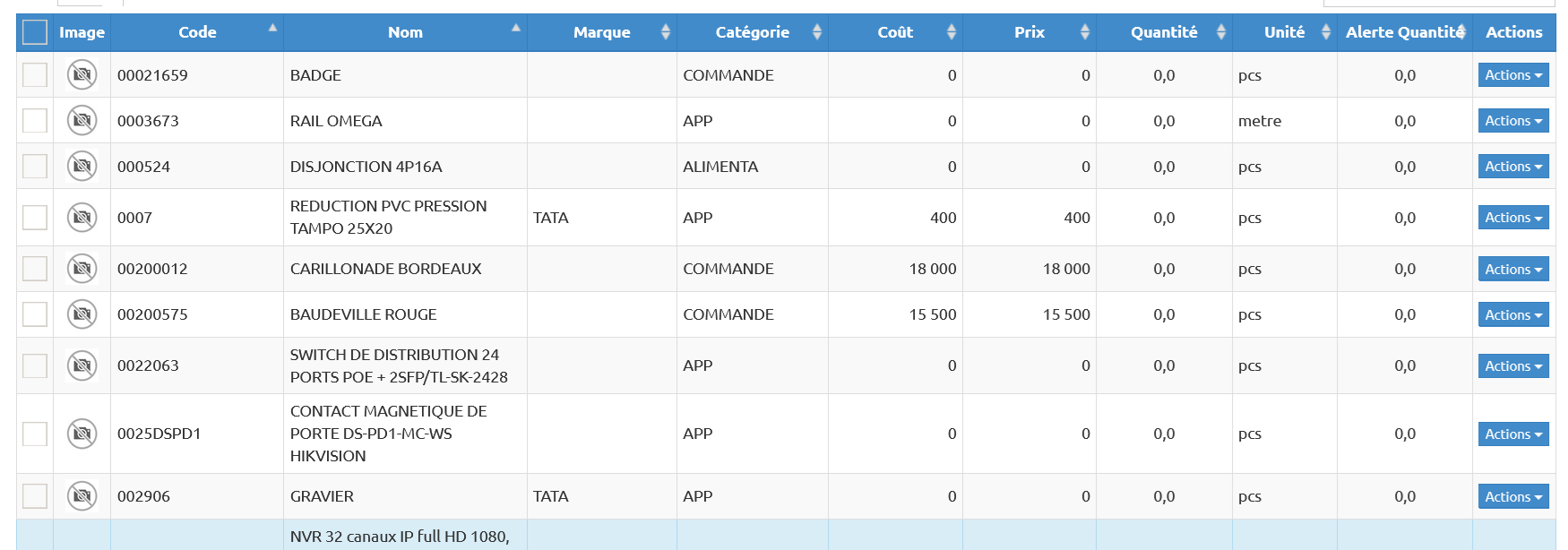Viewport: 1568px width, 550px height.
Task: Click the image placeholder for CARILLONADE BORDEAUX row
Action: 82,269
